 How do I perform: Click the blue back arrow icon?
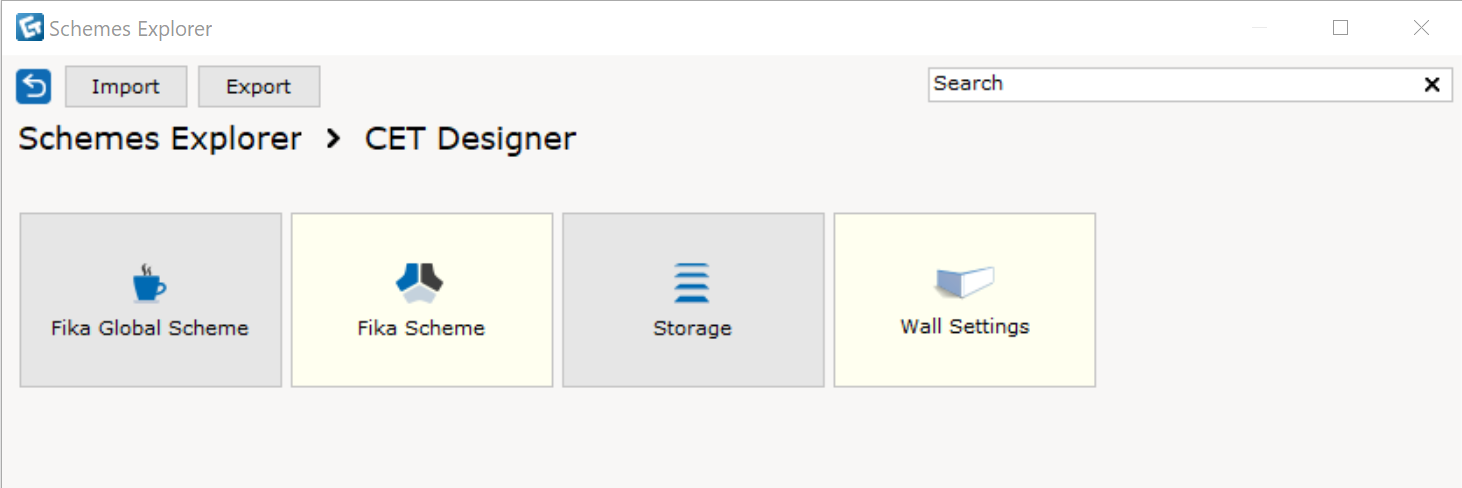[x=33, y=87]
